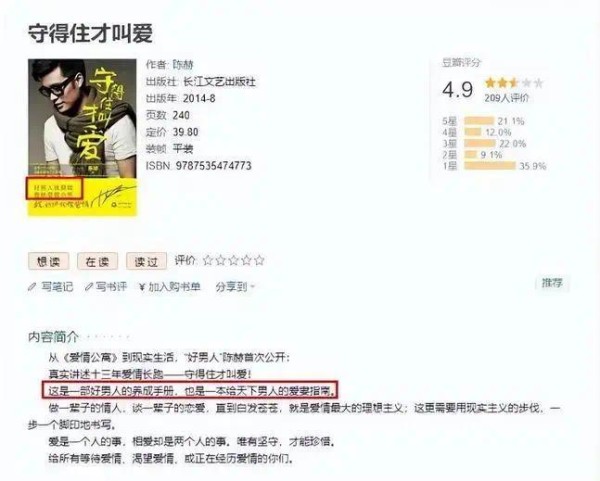Screen dimensions: 600x481
Task: Rate the book with the third star
Action: [x=234, y=261]
